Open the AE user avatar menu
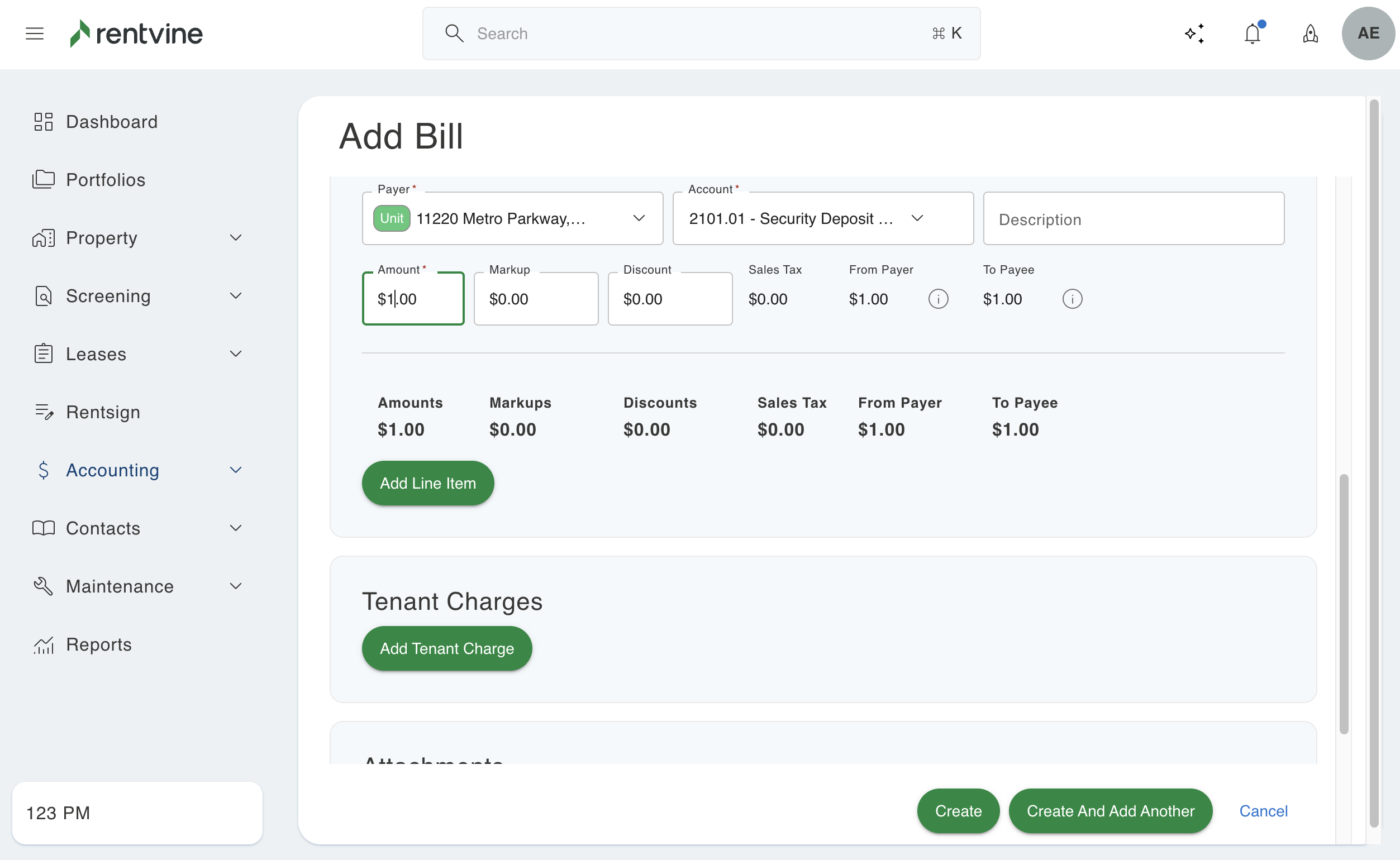 tap(1368, 34)
